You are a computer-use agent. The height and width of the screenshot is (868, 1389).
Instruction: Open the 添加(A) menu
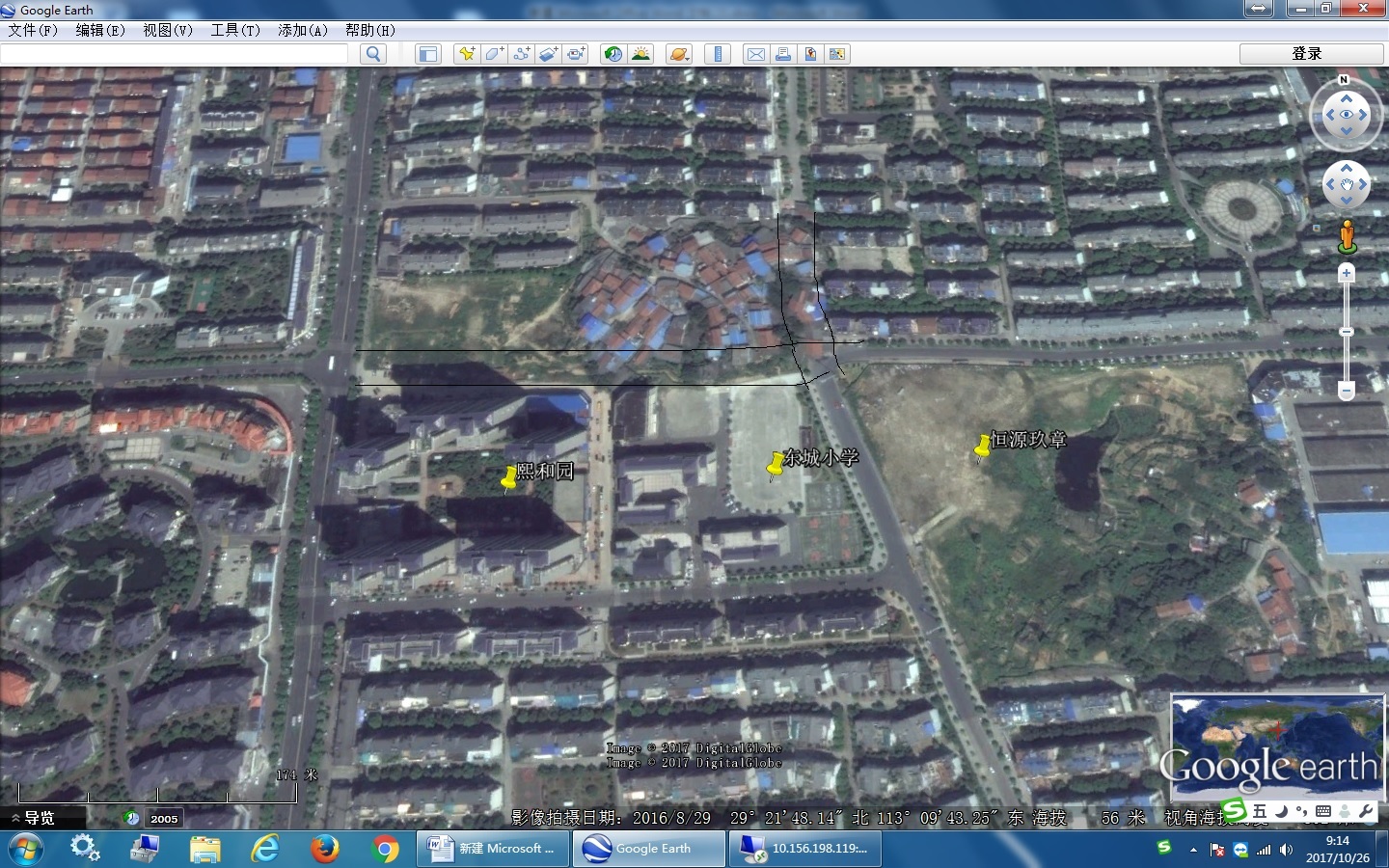302,30
